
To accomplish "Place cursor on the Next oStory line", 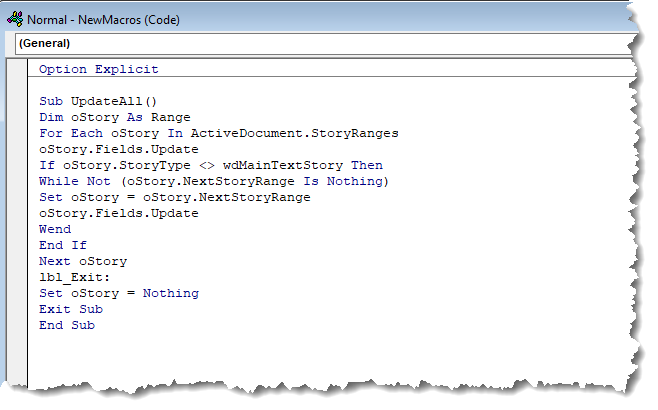I will point(83,261).
